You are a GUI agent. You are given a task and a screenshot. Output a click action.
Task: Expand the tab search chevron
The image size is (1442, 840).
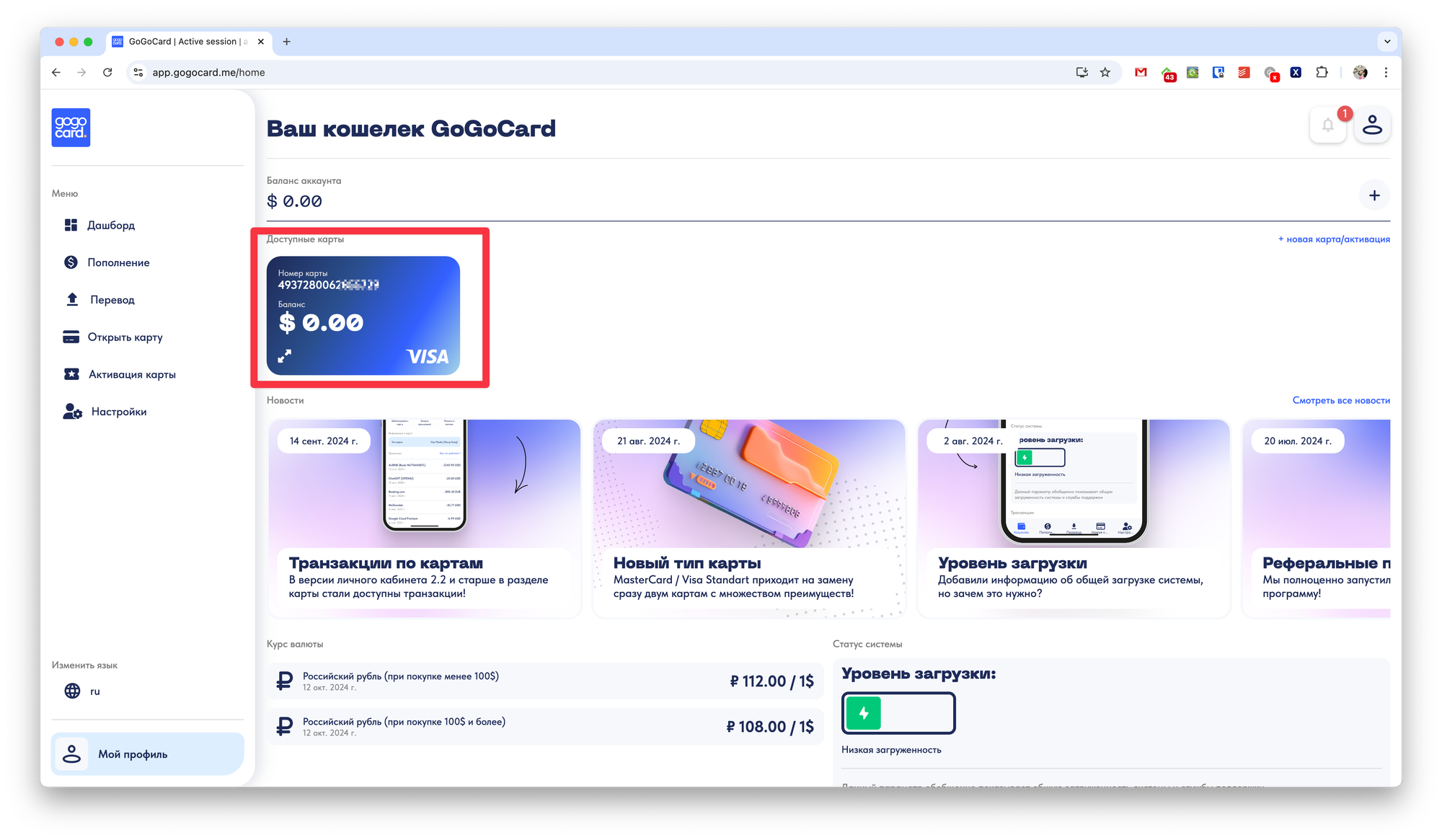pyautogui.click(x=1386, y=42)
